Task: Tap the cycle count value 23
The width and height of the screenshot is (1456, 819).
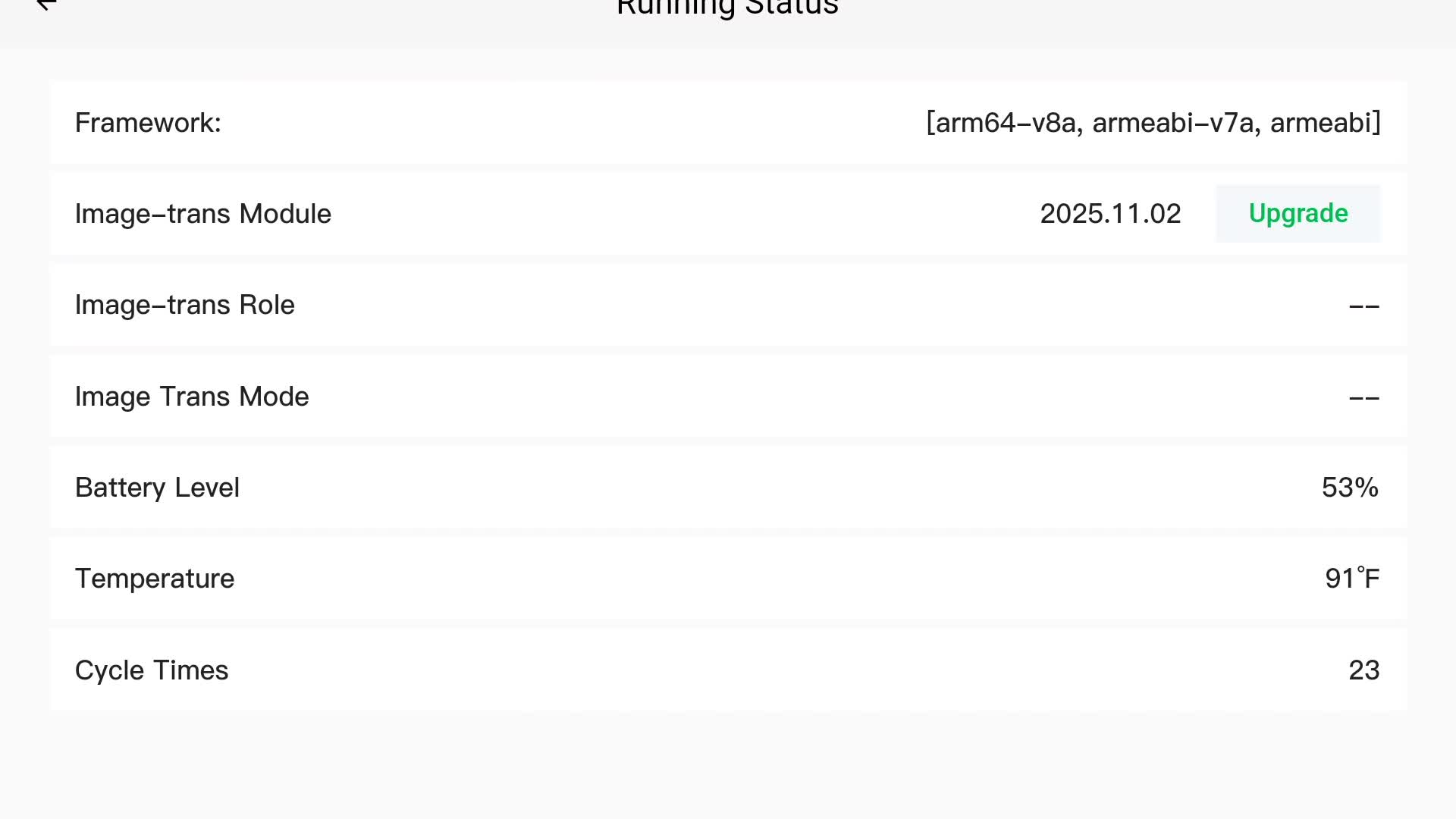Action: click(x=1363, y=670)
